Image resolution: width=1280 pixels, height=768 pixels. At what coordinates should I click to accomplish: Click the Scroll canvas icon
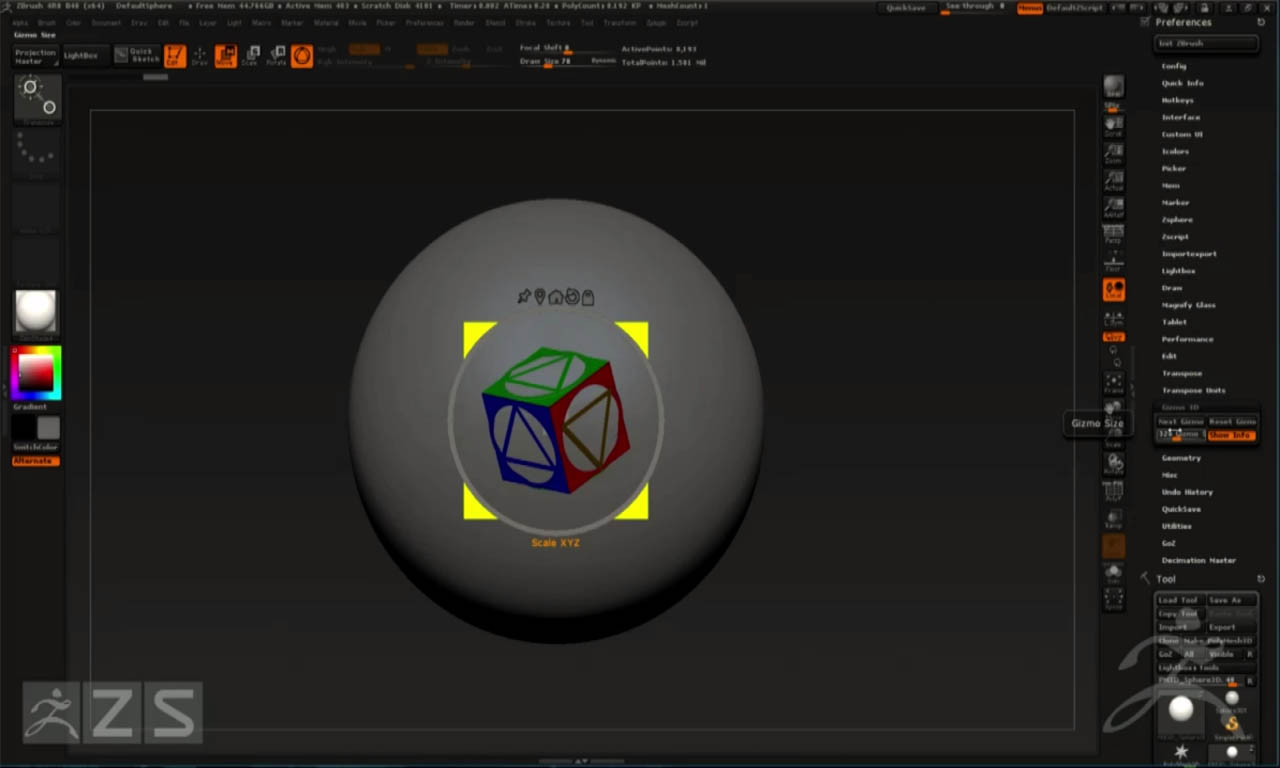(1113, 125)
